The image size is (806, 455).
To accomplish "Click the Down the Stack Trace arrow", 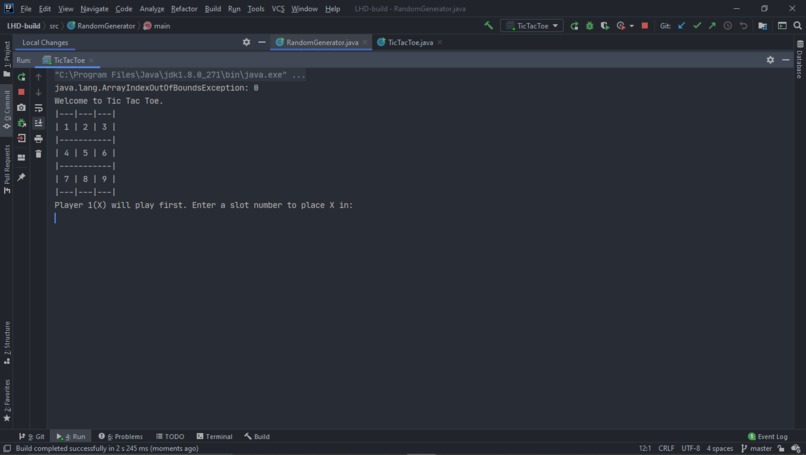I will coord(39,92).
